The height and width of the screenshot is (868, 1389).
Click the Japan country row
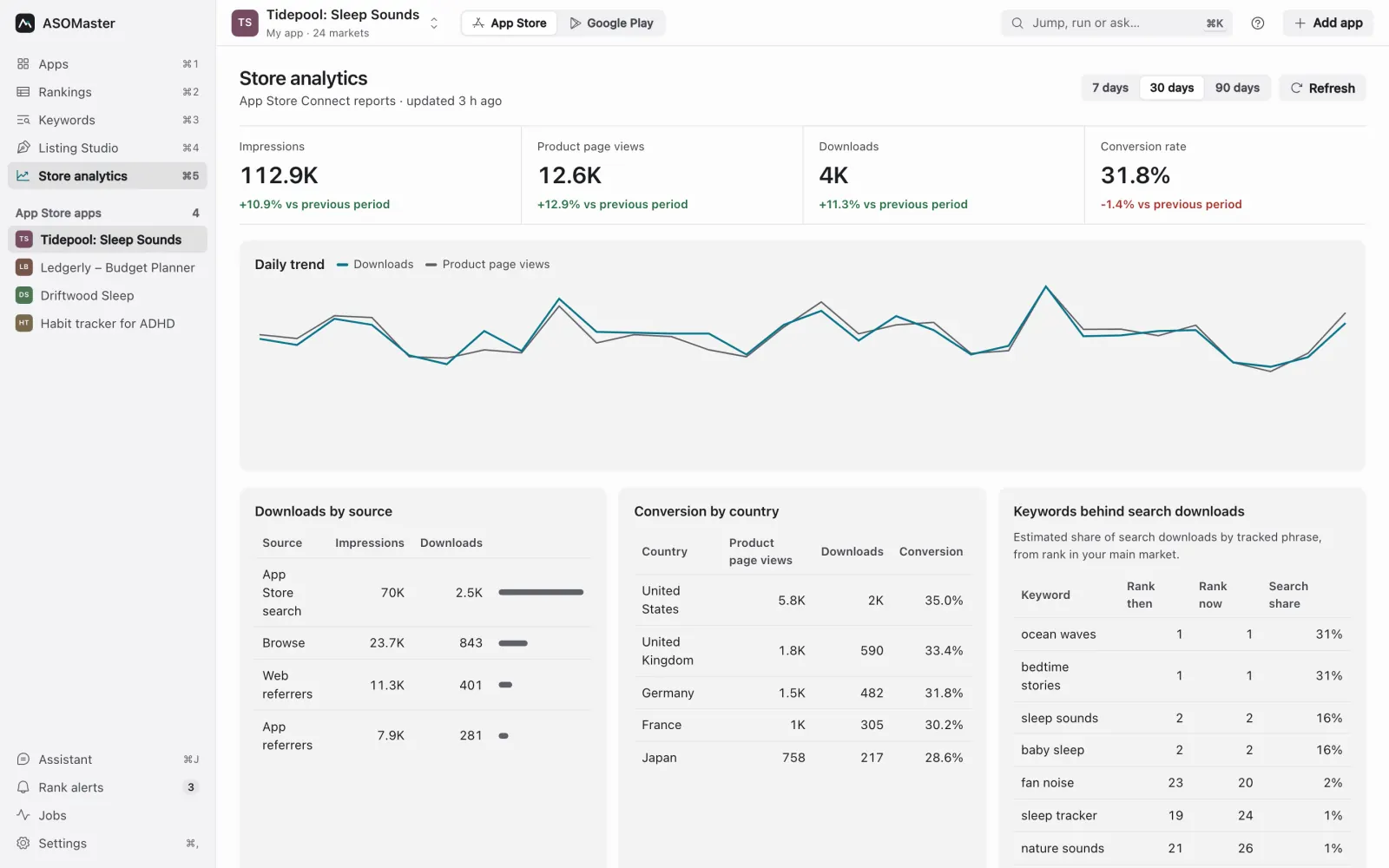click(x=802, y=758)
